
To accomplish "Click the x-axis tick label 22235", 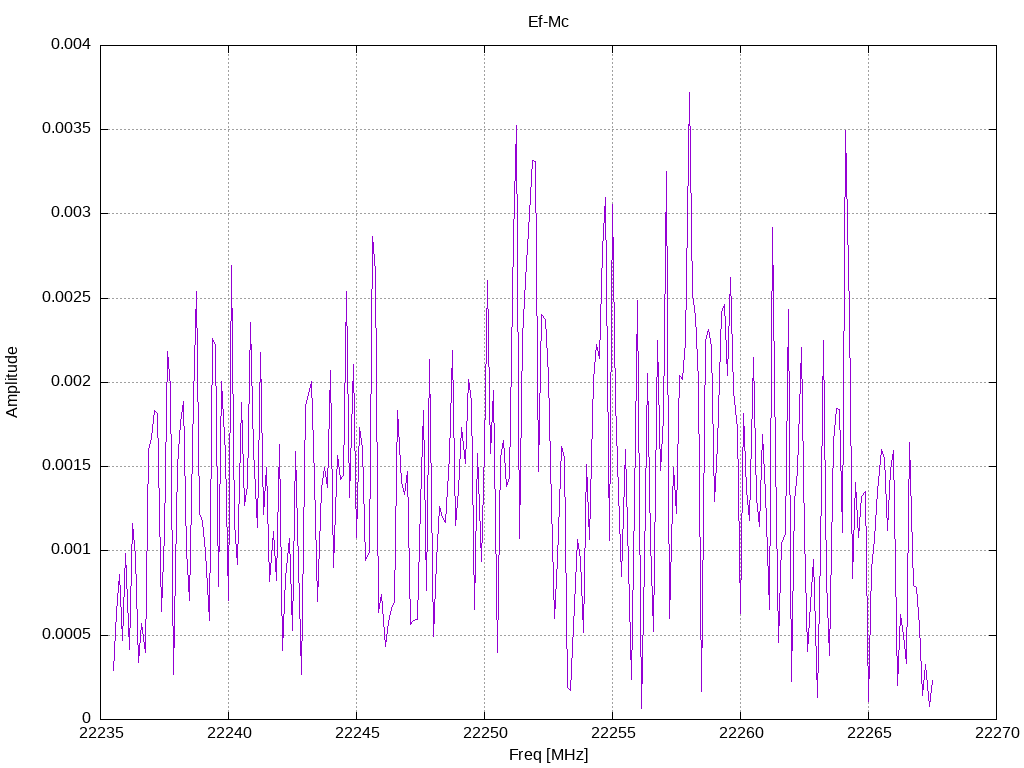I will click(101, 733).
